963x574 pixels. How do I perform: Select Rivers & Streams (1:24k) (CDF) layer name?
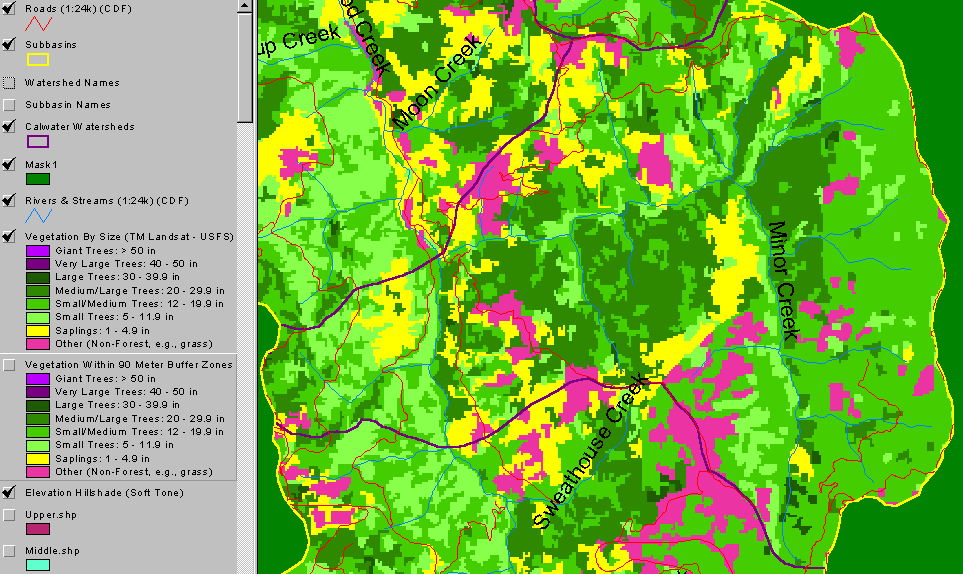point(107,201)
